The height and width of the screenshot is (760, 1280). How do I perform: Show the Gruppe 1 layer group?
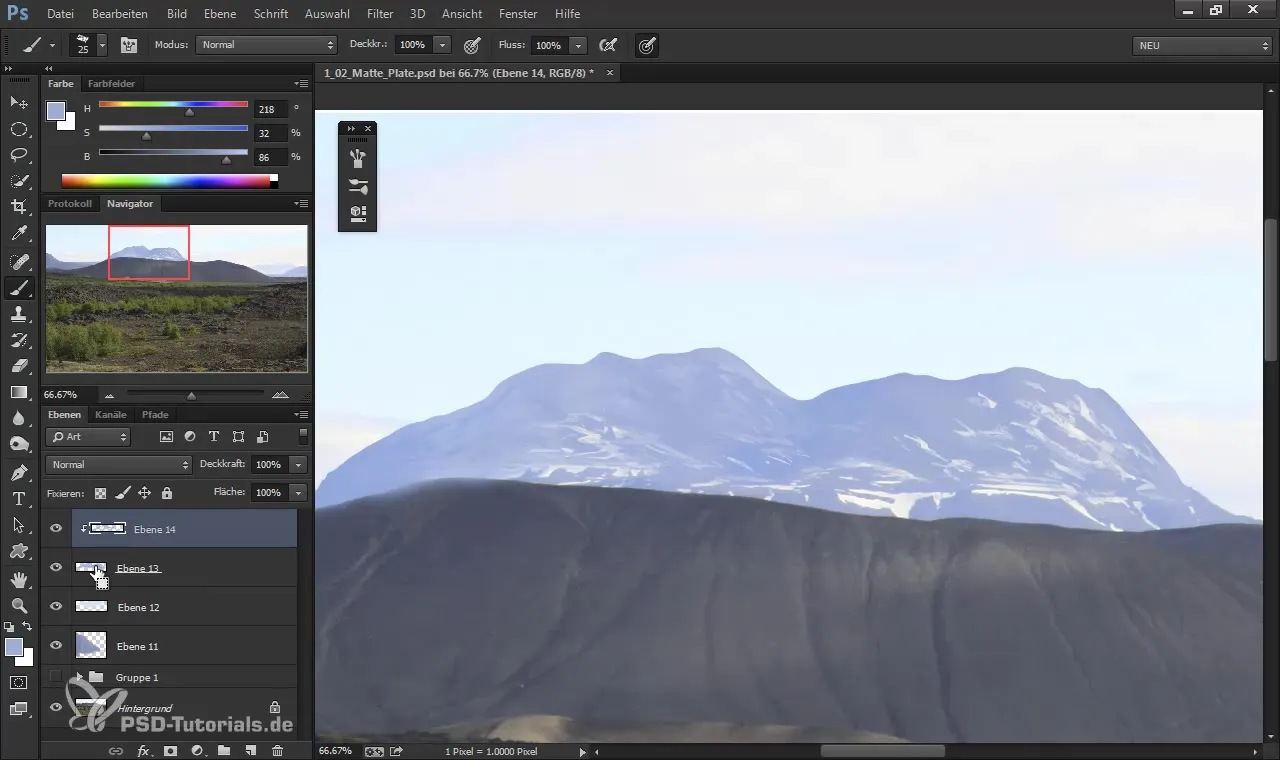click(56, 677)
